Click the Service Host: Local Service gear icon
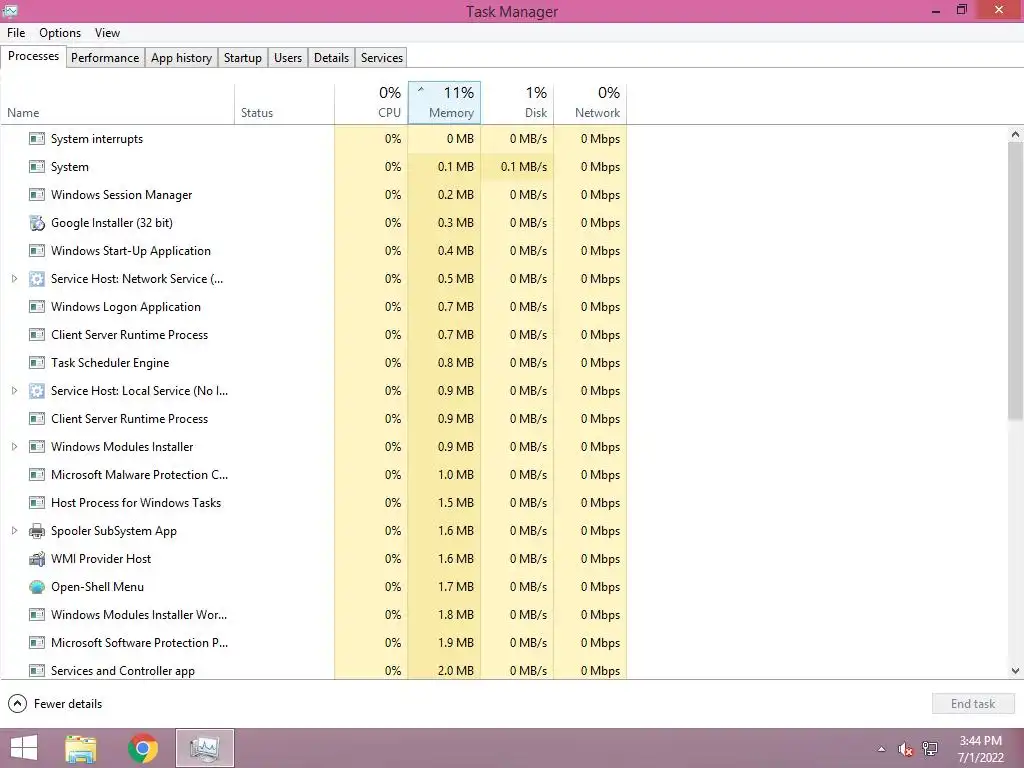 pyautogui.click(x=37, y=391)
